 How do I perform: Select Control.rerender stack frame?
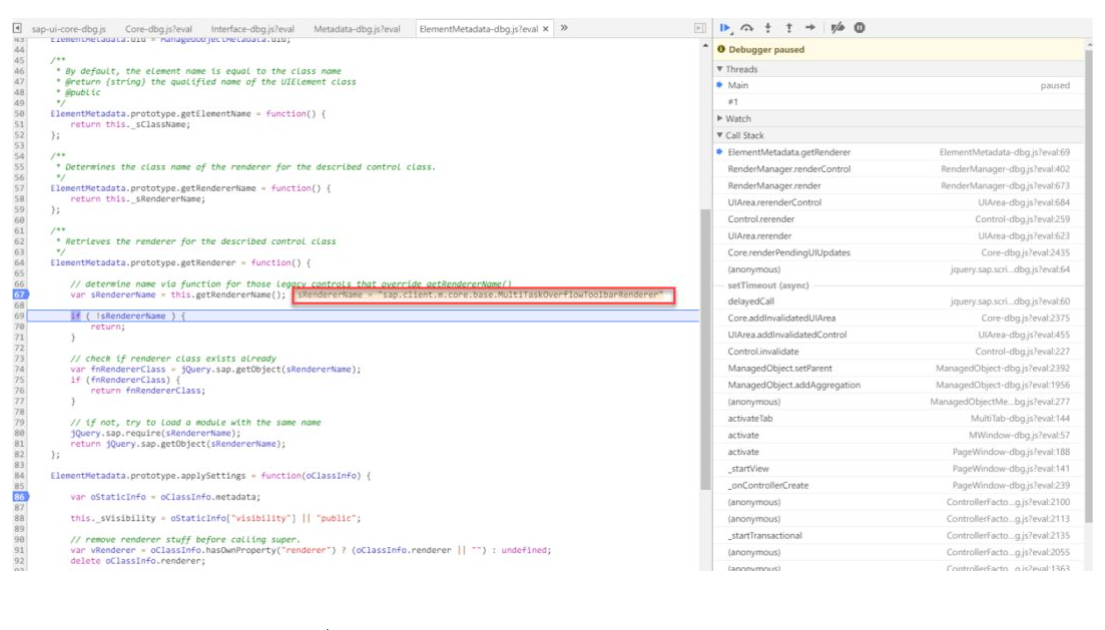click(899, 219)
